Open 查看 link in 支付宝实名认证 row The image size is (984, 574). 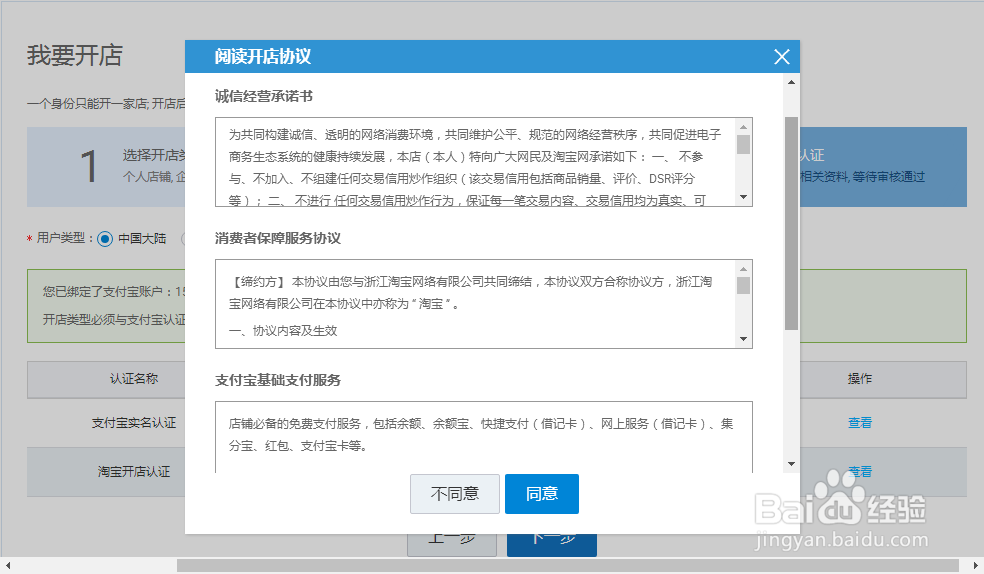click(x=860, y=423)
